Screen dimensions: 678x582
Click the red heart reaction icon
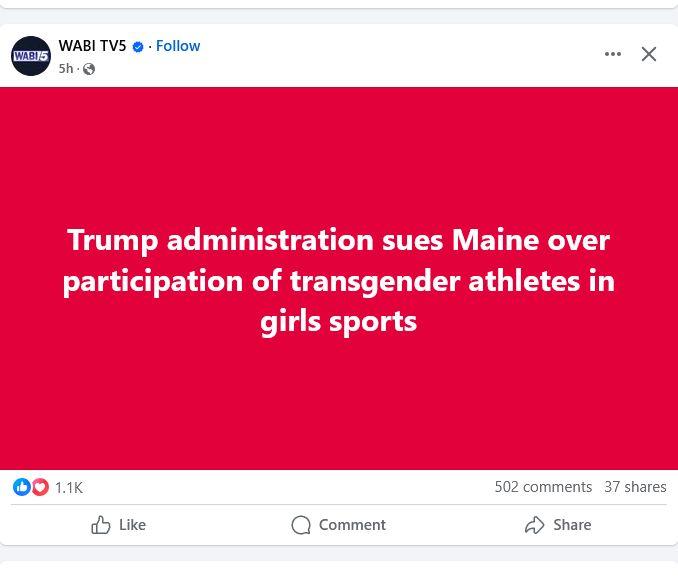click(x=40, y=487)
